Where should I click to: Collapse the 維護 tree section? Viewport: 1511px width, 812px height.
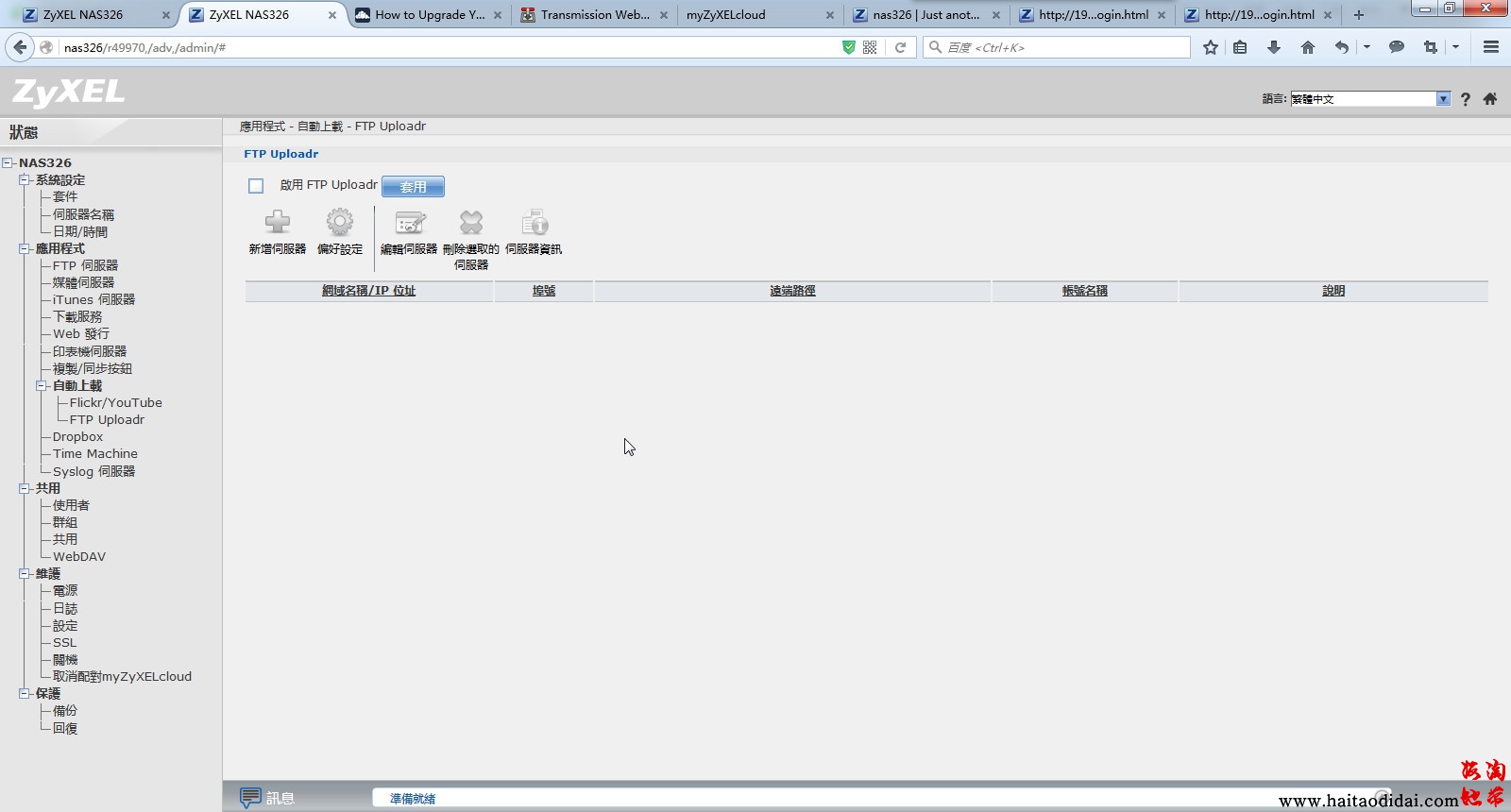click(x=25, y=574)
